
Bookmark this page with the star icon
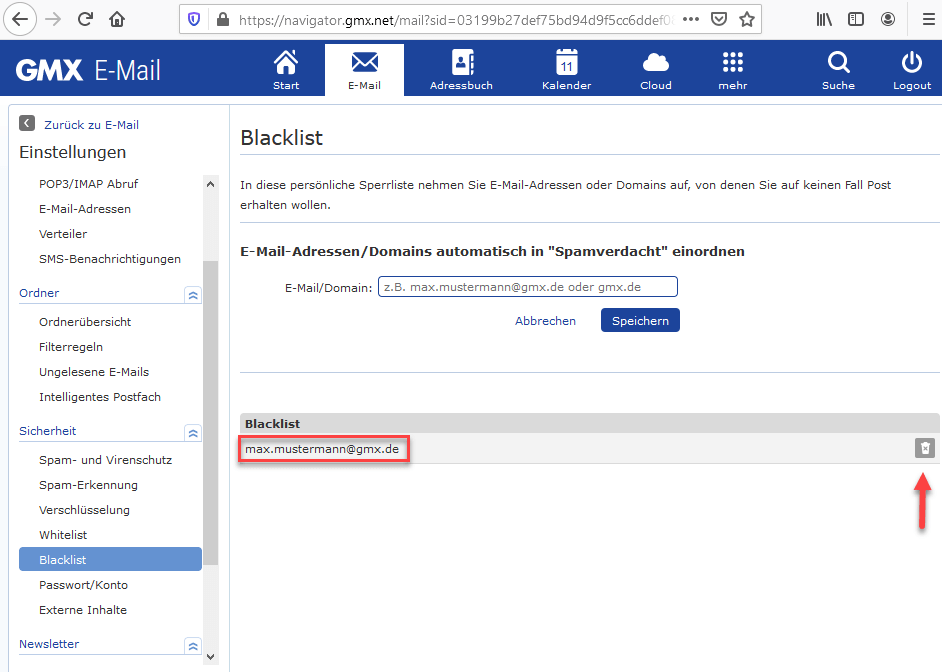(747, 19)
